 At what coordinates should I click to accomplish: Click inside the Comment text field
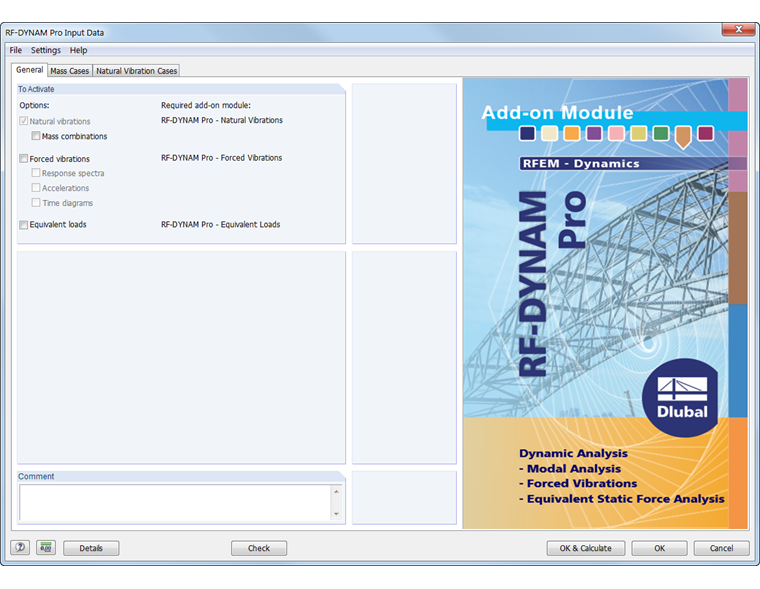click(175, 503)
